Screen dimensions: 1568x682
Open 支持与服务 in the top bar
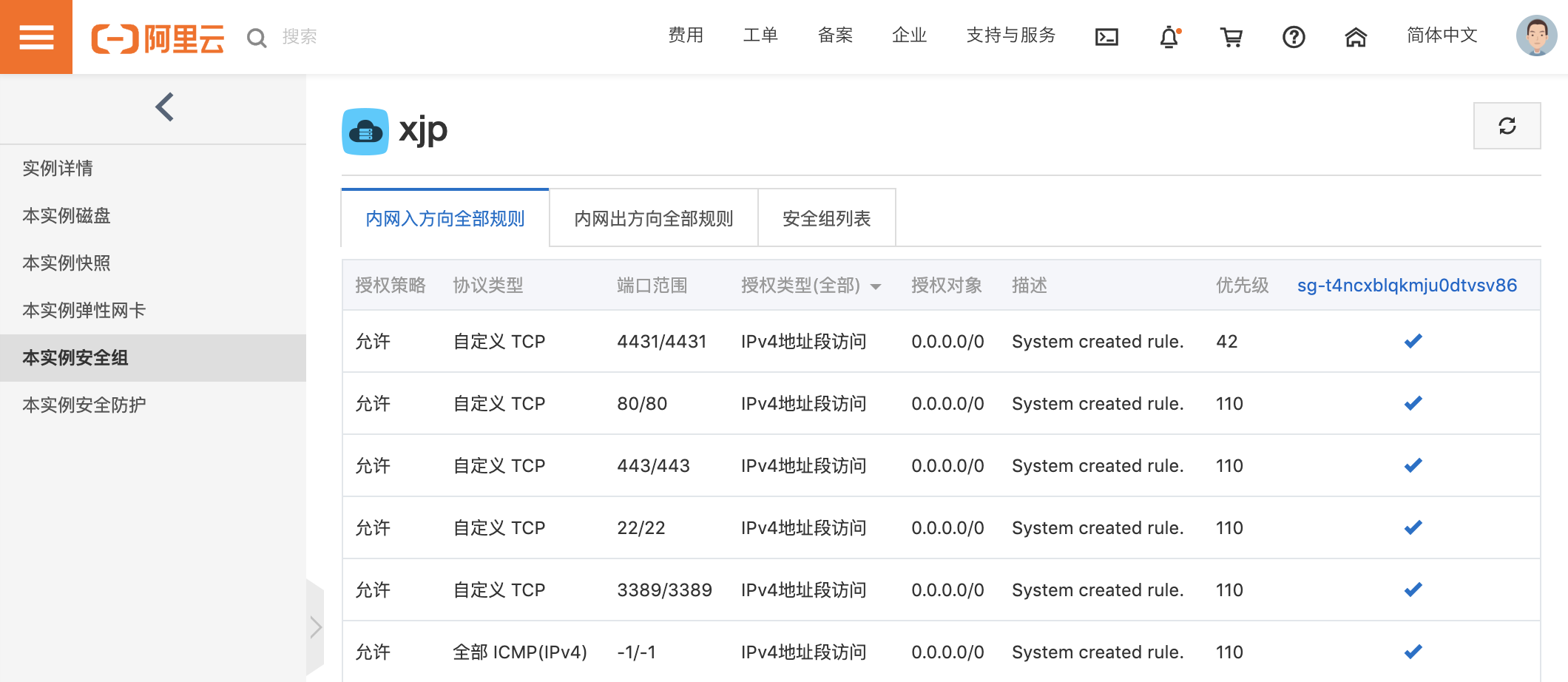(1010, 36)
